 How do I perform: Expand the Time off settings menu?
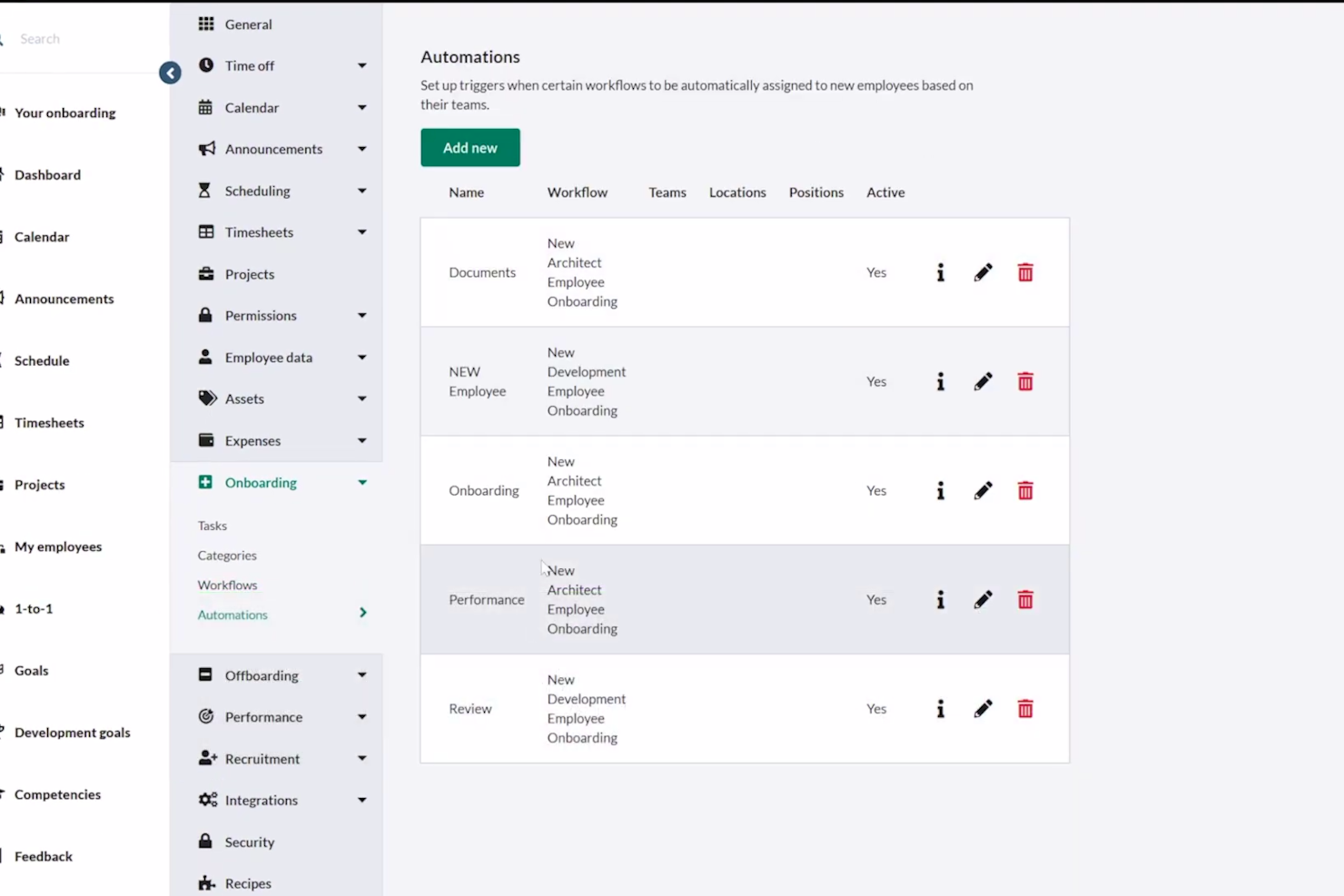[x=362, y=65]
